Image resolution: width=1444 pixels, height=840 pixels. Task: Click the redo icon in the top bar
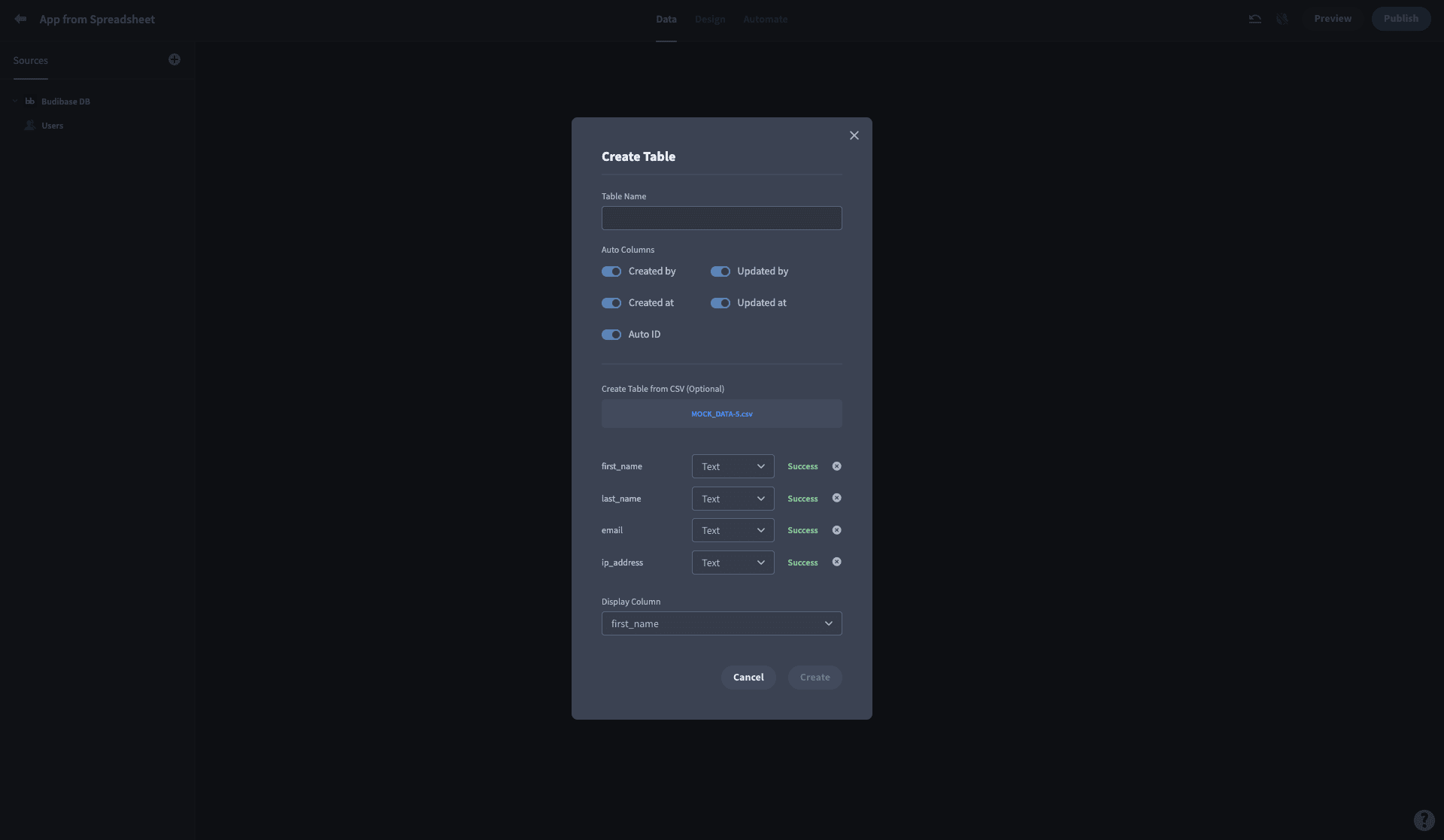click(x=1282, y=19)
